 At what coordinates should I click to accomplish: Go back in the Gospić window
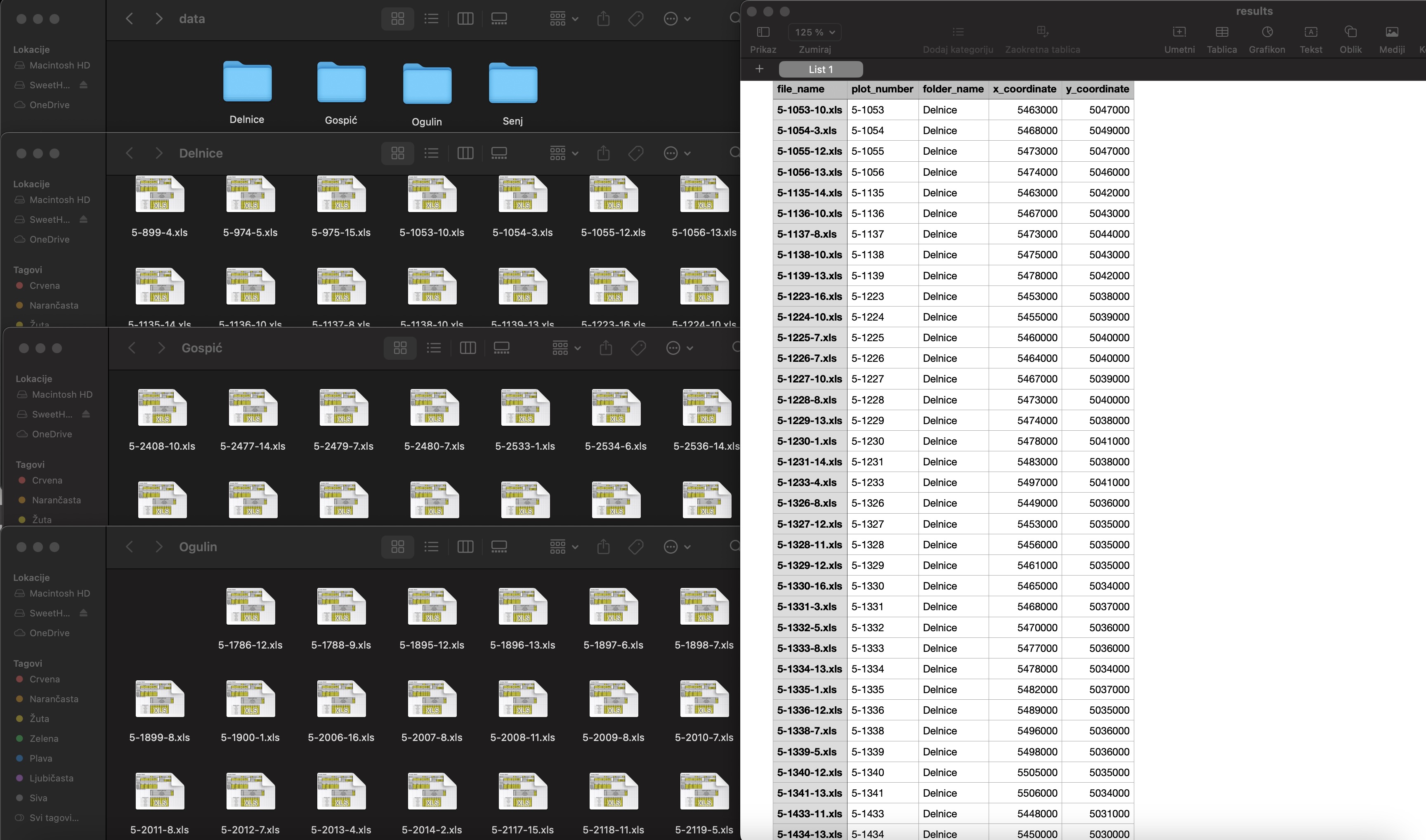pos(132,348)
